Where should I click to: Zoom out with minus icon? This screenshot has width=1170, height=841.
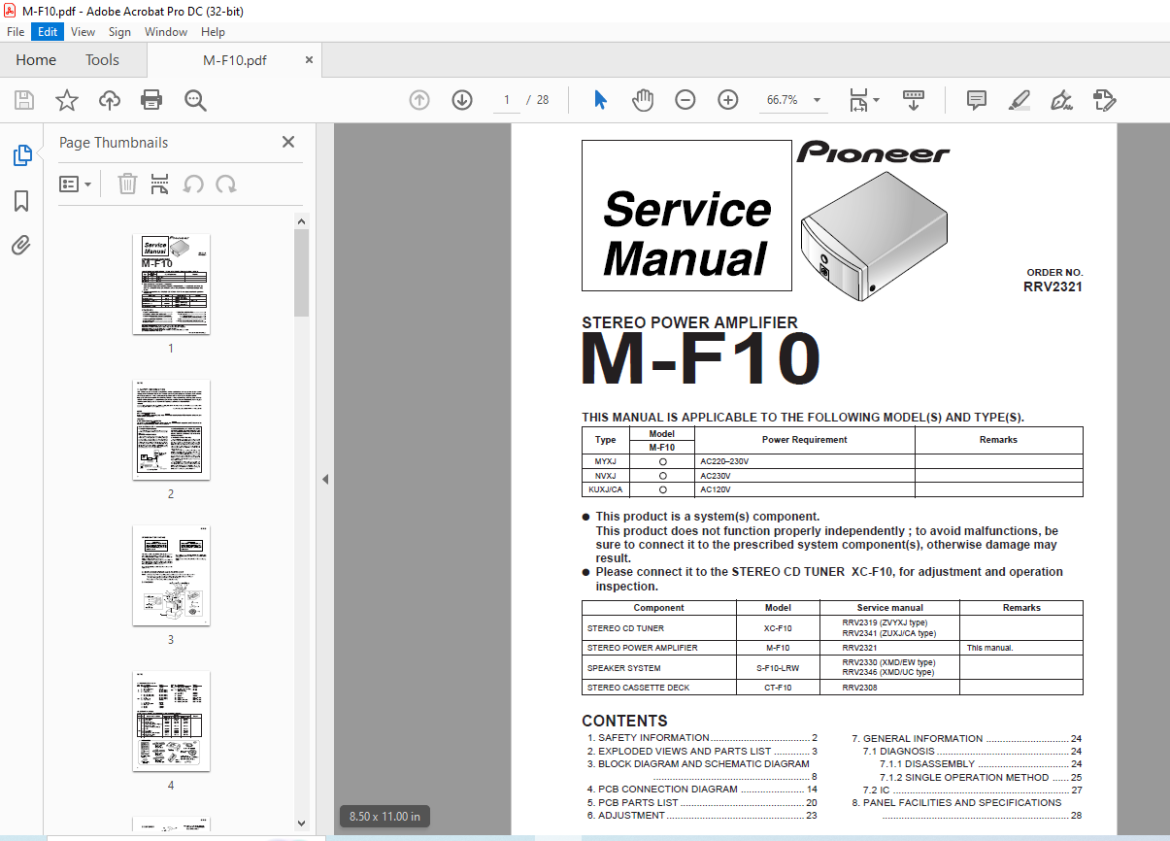tap(685, 100)
